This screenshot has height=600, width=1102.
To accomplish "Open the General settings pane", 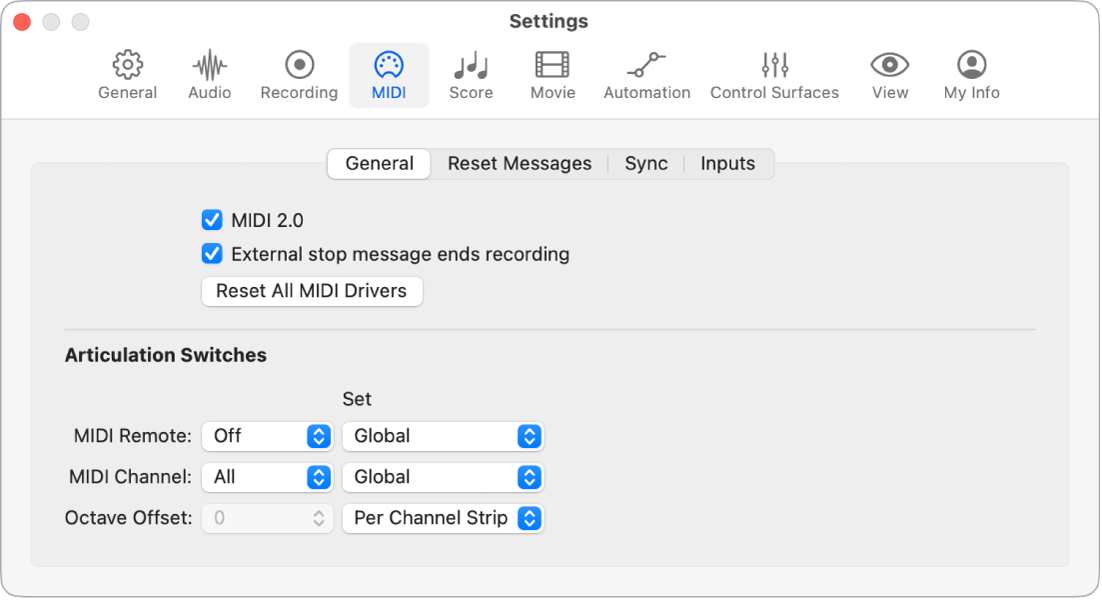I will point(127,74).
